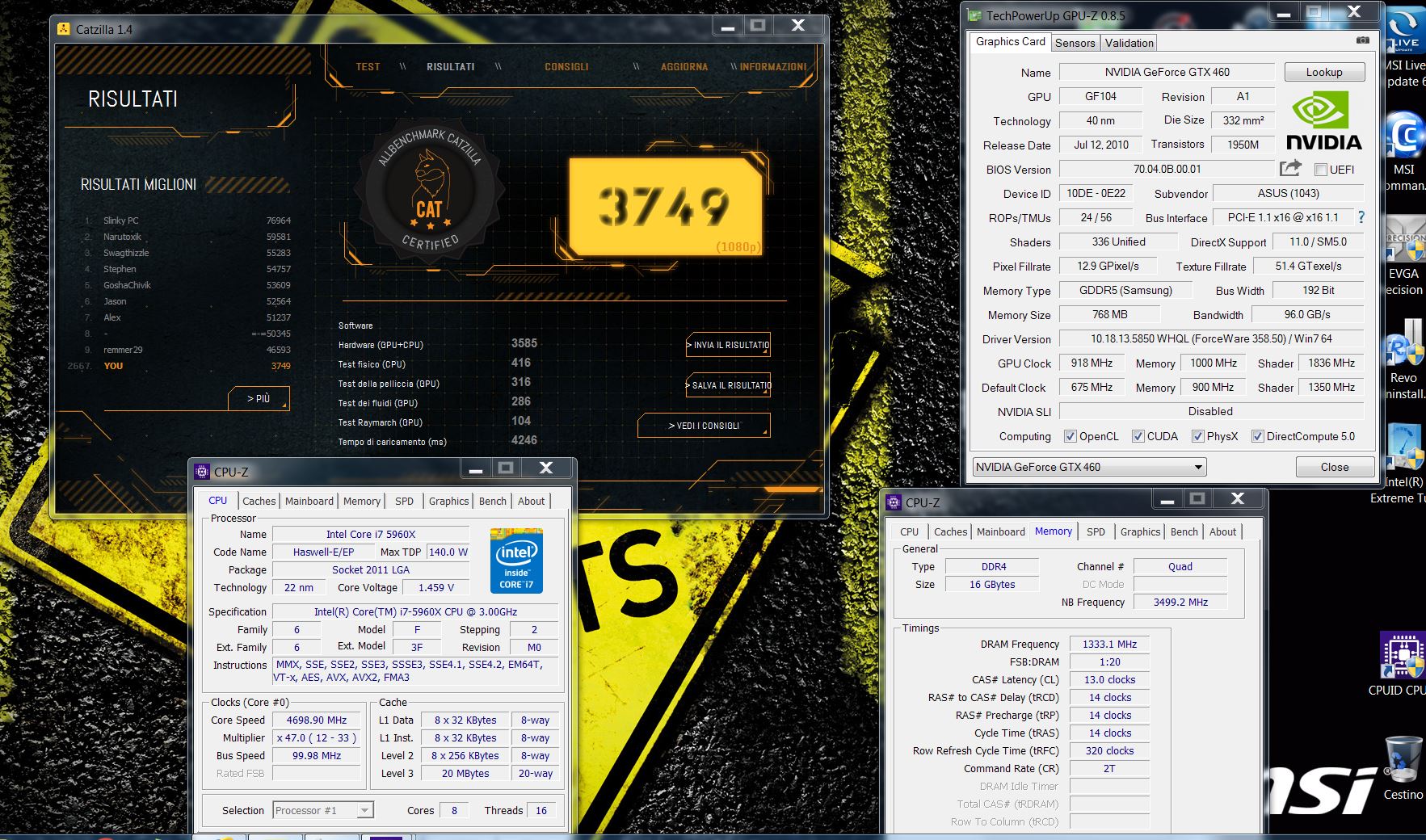Go to the INFORMAZIONI section in Catzilla
Viewport: 1426px width, 840px height.
pos(772,67)
